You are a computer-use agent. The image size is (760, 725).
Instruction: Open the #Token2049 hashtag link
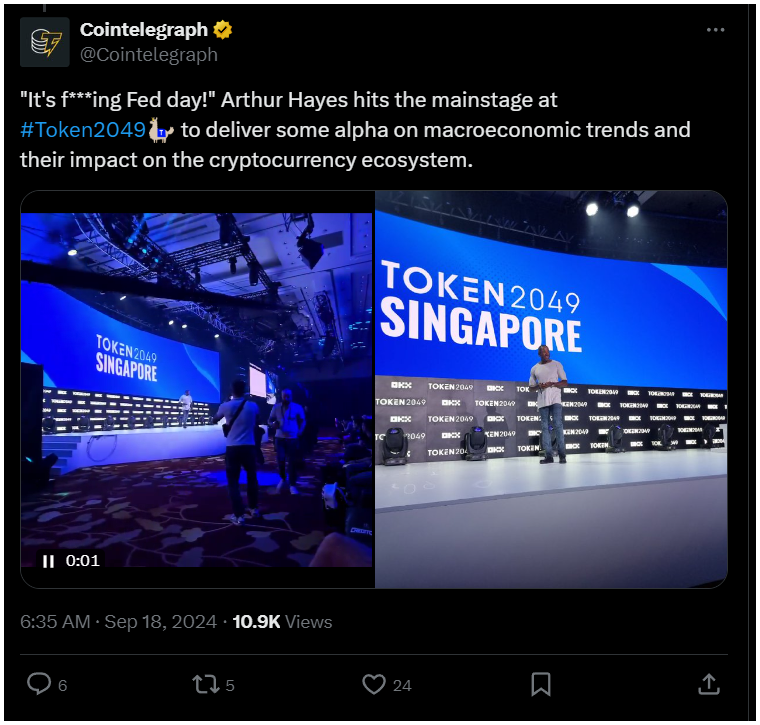(83, 130)
